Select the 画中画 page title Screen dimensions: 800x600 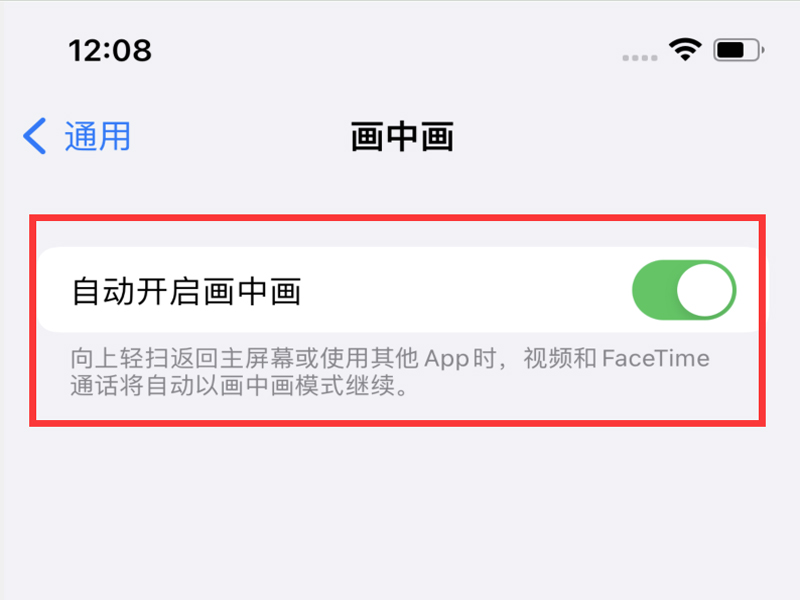coord(402,136)
